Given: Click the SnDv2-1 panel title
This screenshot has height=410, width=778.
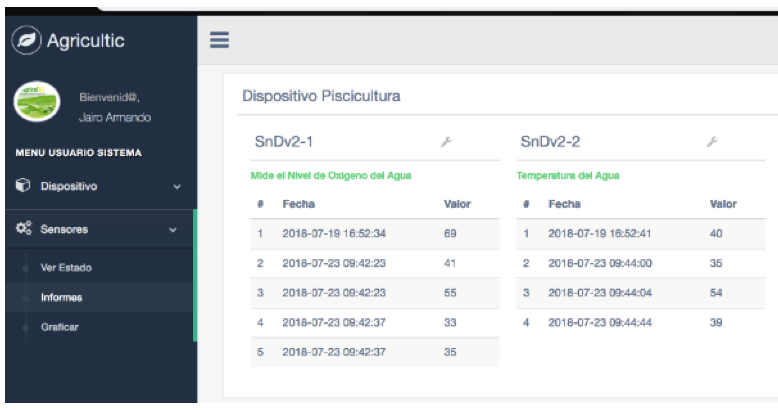Looking at the screenshot, I should pyautogui.click(x=284, y=142).
